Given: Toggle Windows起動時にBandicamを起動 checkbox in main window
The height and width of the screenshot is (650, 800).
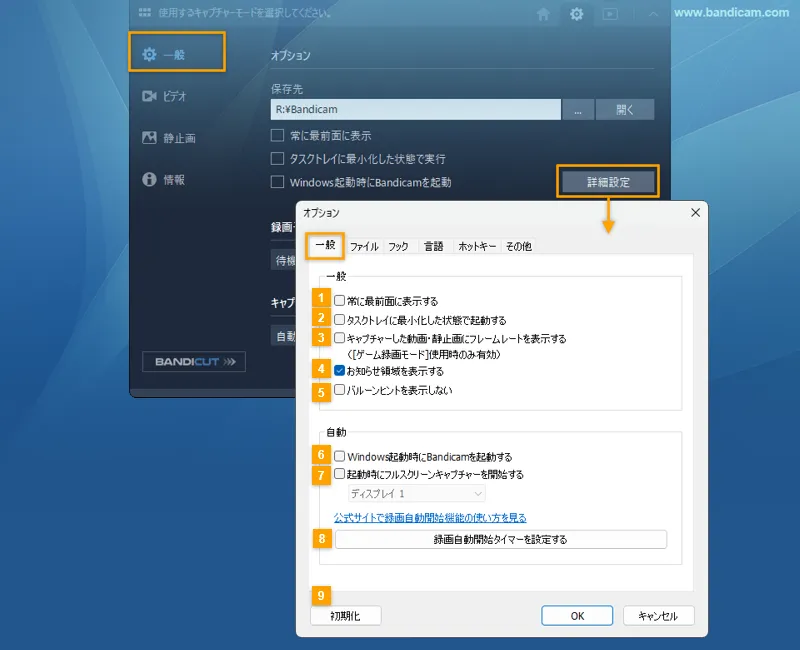Looking at the screenshot, I should pos(278,182).
